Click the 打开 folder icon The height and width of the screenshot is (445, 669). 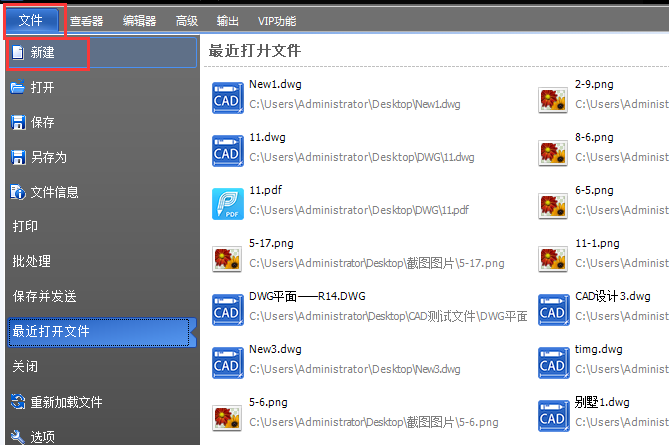coord(17,87)
